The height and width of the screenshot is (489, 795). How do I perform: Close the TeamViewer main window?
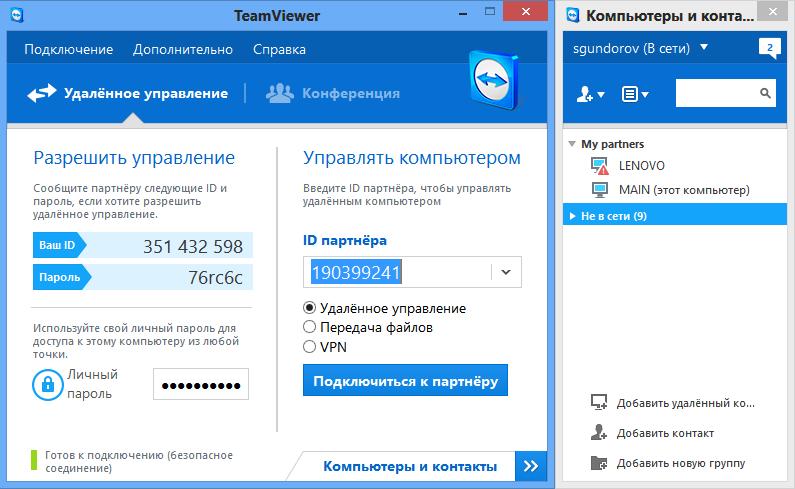pos(526,12)
